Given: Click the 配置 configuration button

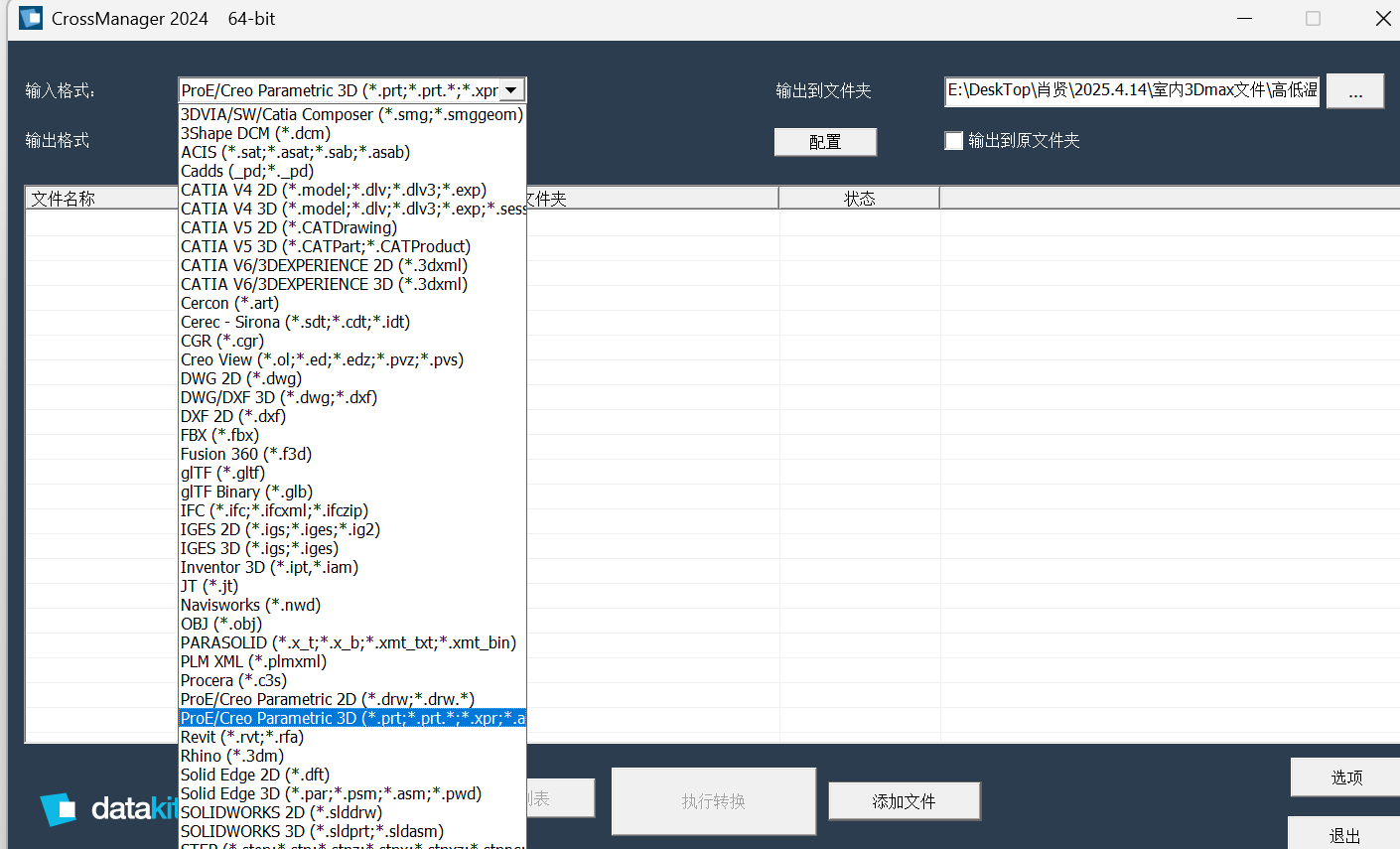Looking at the screenshot, I should point(825,142).
